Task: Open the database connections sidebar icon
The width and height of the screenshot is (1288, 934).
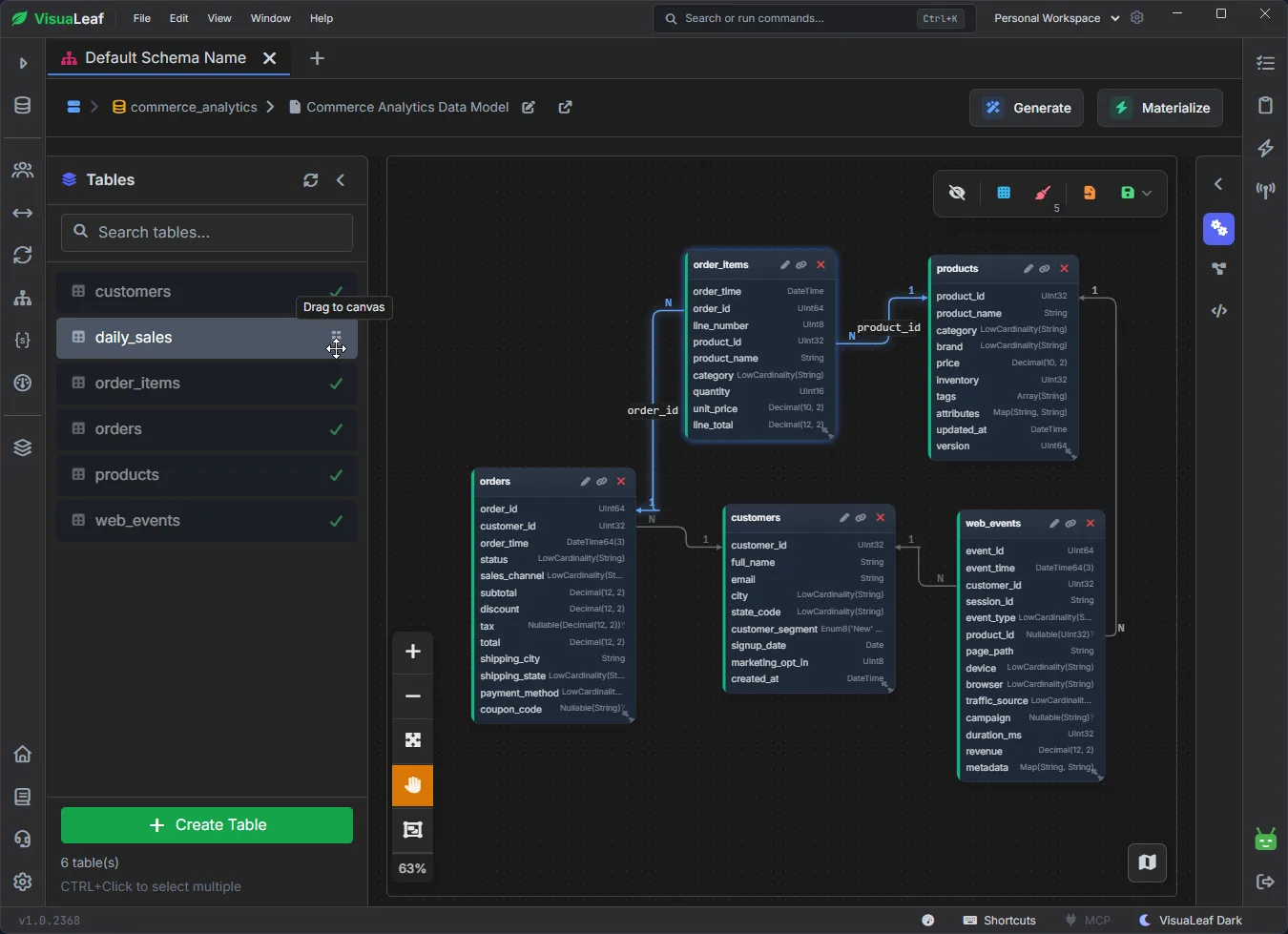Action: tap(23, 106)
